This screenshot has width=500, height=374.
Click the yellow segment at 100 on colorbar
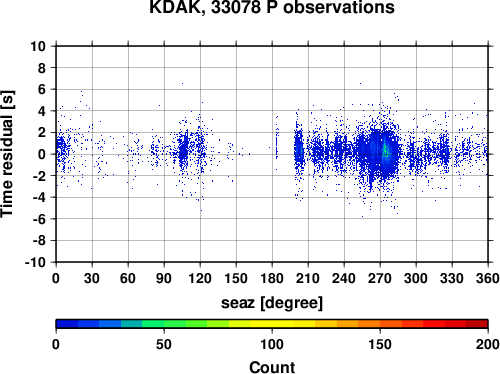pyautogui.click(x=272, y=324)
